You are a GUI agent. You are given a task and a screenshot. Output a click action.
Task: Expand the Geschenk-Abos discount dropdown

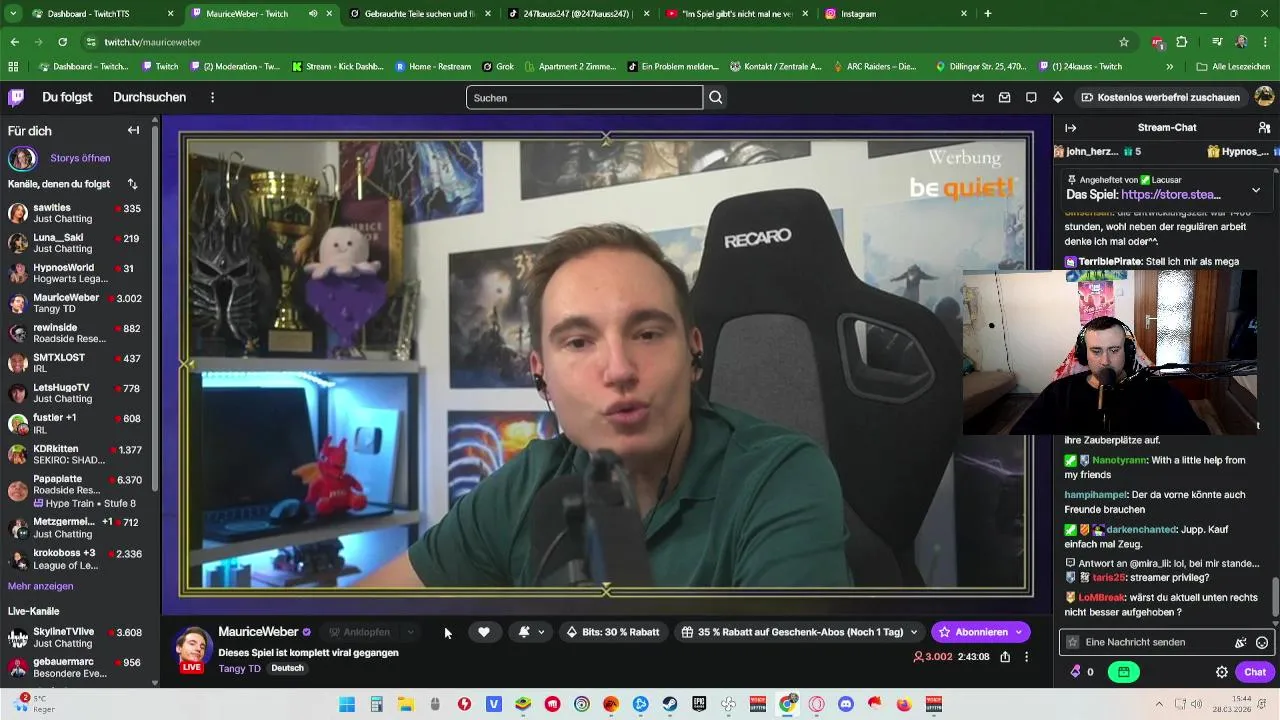(913, 632)
